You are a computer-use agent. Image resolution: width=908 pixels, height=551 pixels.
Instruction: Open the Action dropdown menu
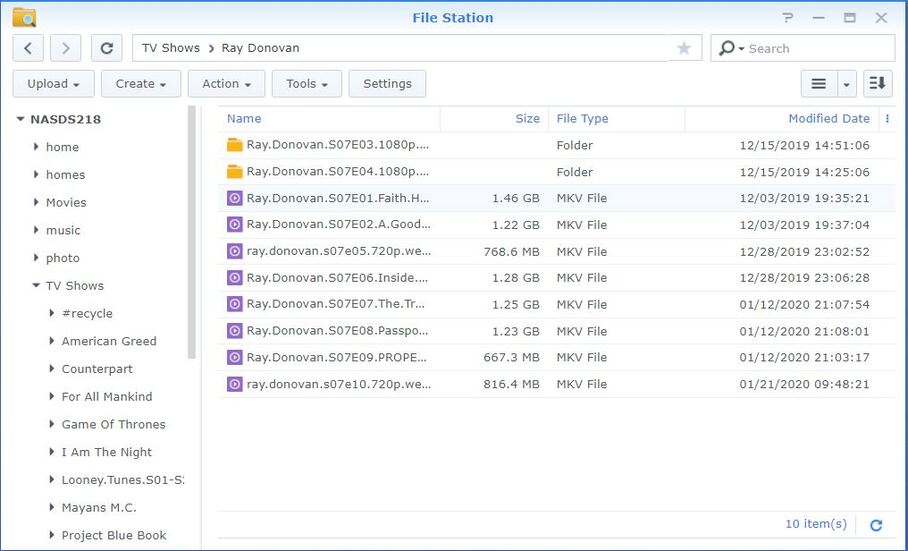[226, 84]
